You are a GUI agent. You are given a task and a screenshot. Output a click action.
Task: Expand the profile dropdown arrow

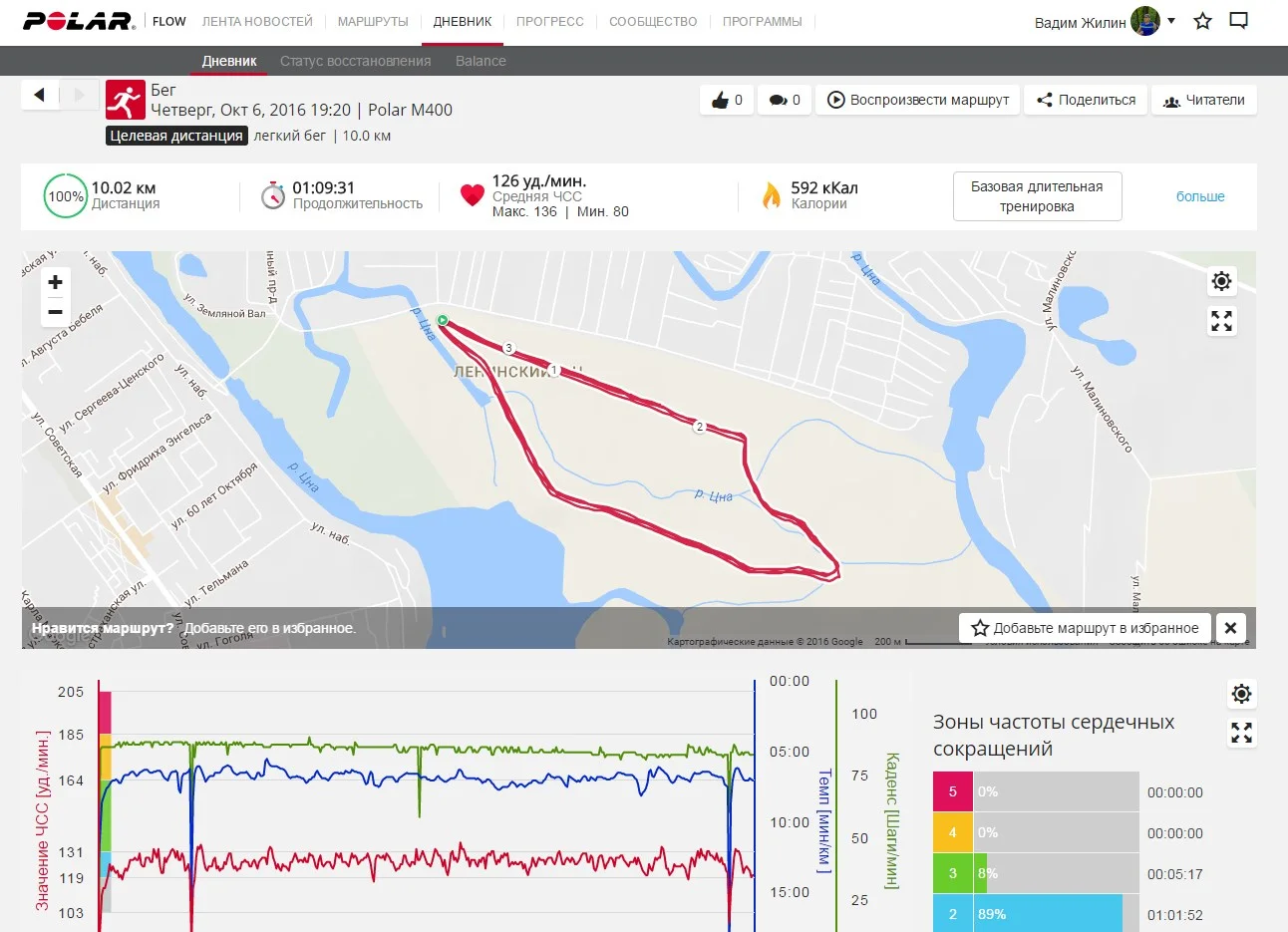pyautogui.click(x=1171, y=21)
